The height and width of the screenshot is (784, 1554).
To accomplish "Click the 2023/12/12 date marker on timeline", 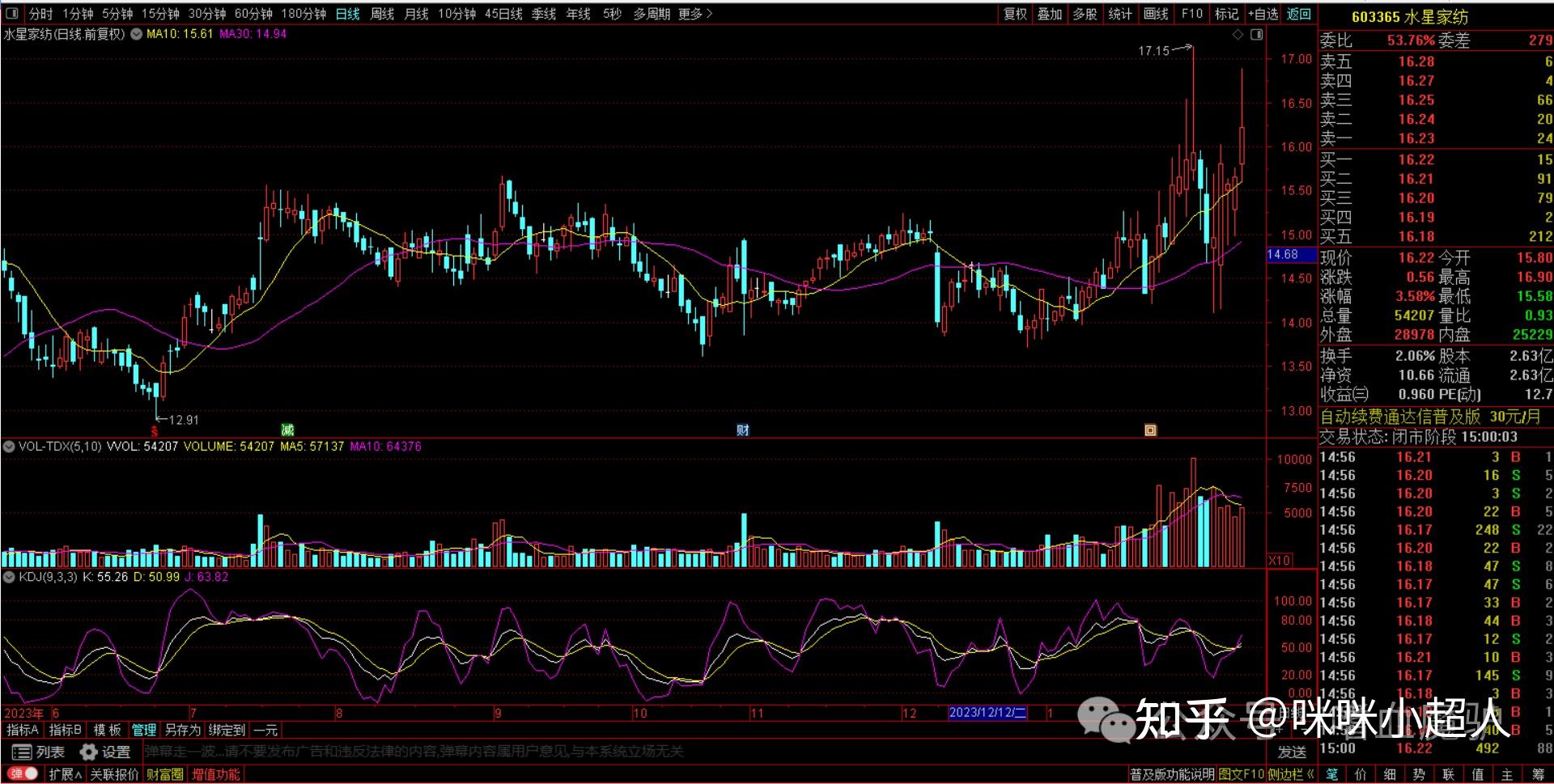I will coord(987,713).
